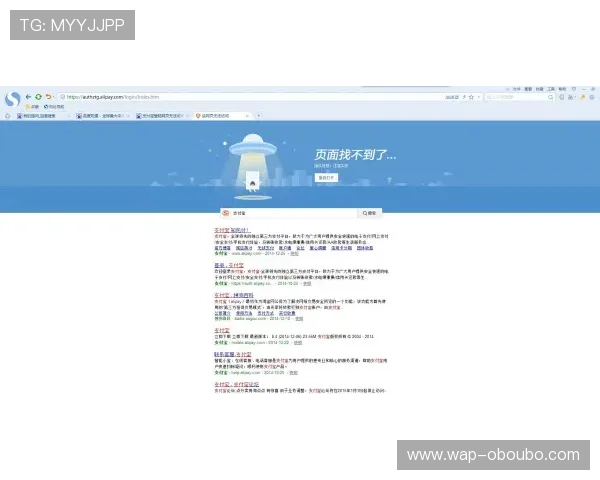Switch to the tab starting with 支付宝

click(161, 116)
